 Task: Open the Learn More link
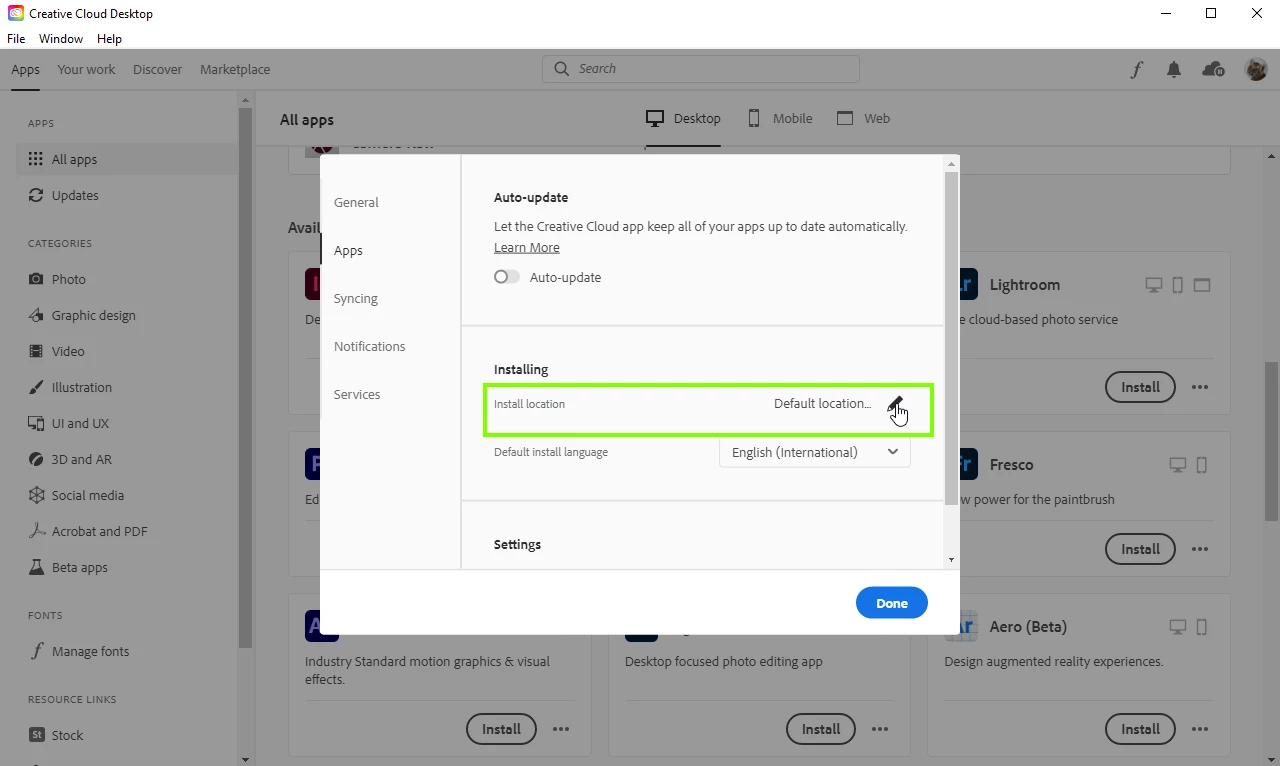point(527,248)
